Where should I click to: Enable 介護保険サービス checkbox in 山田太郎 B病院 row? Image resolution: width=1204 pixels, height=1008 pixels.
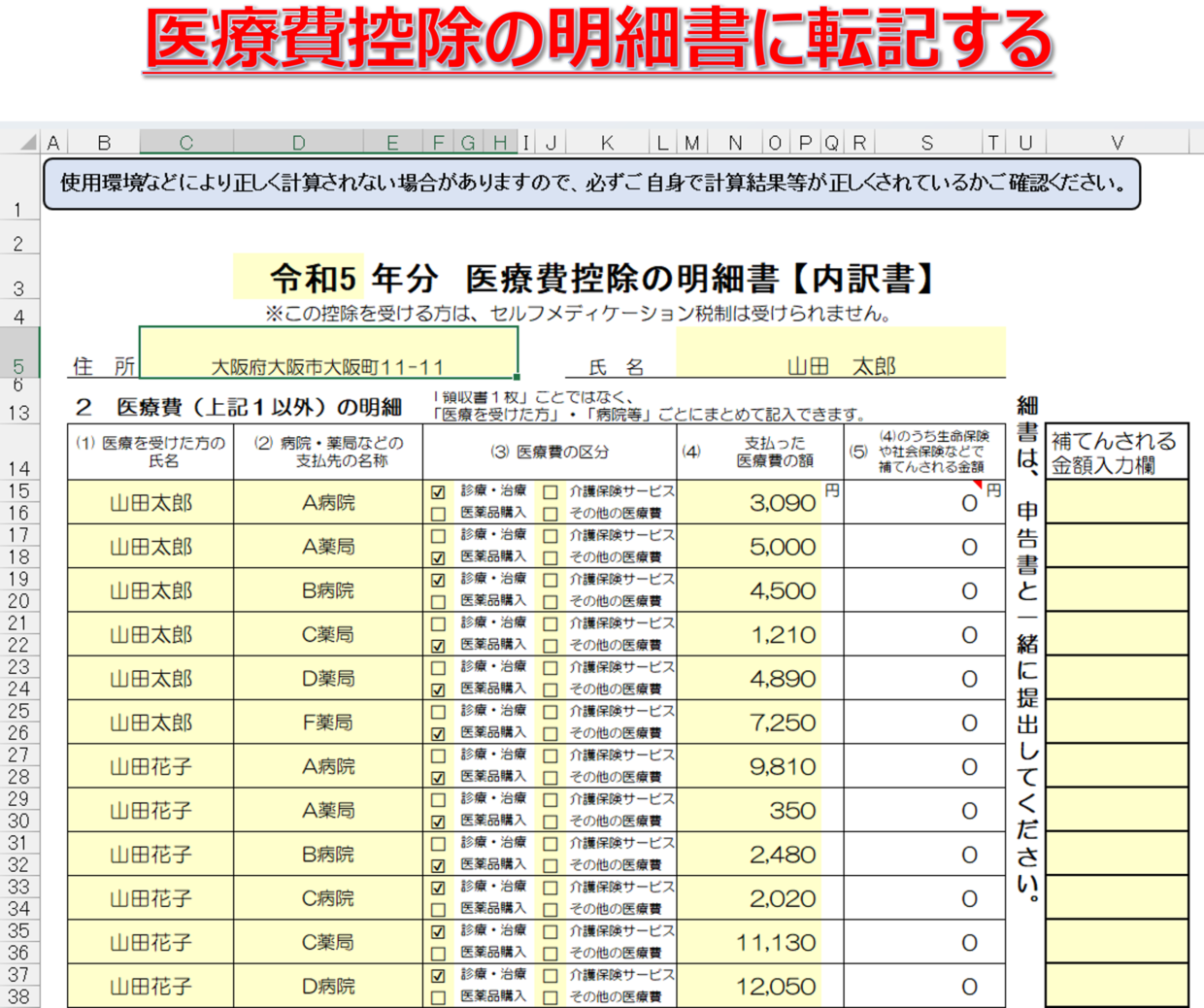pyautogui.click(x=551, y=580)
